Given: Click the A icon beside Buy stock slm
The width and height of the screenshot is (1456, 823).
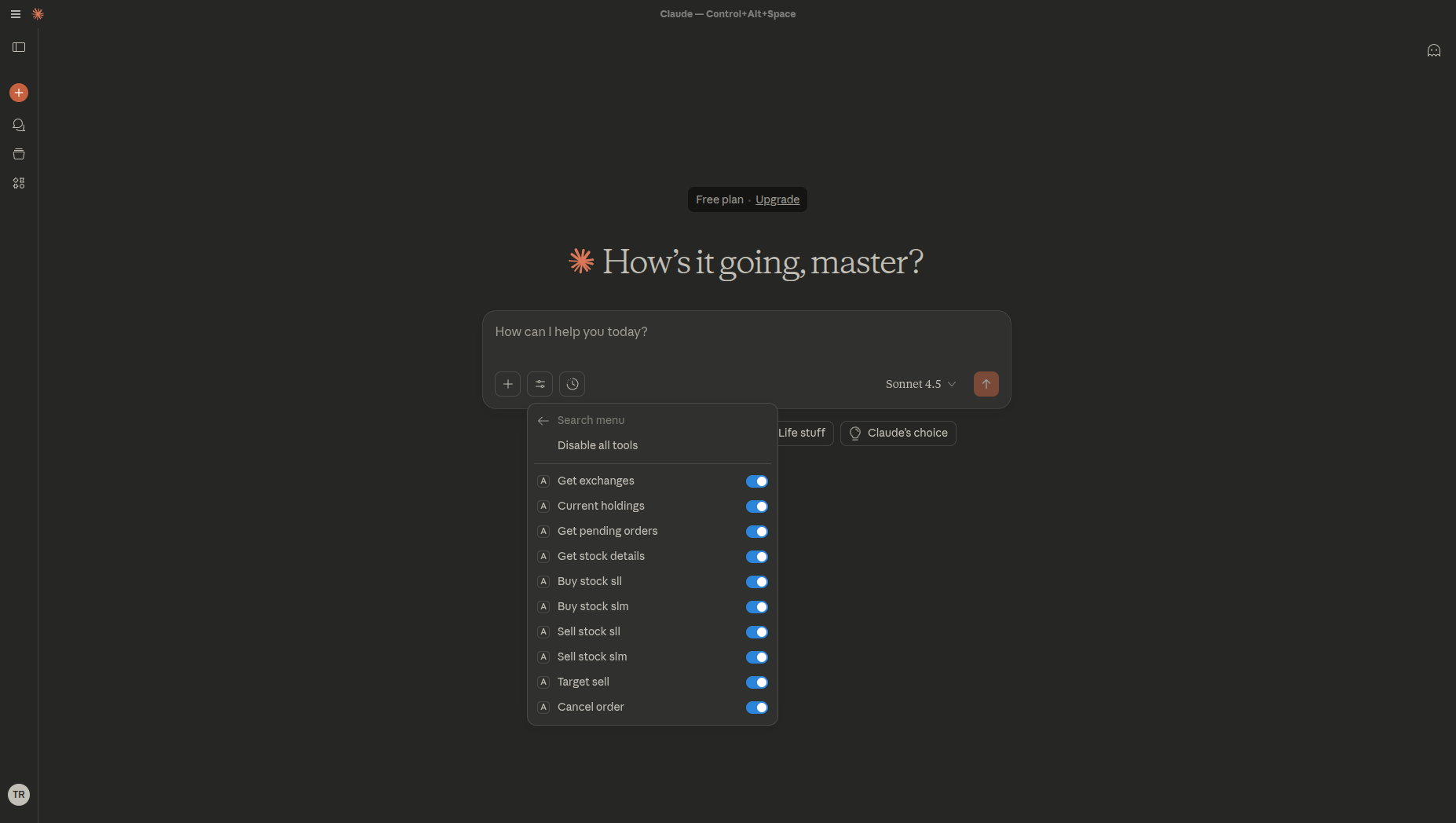Looking at the screenshot, I should [x=543, y=607].
